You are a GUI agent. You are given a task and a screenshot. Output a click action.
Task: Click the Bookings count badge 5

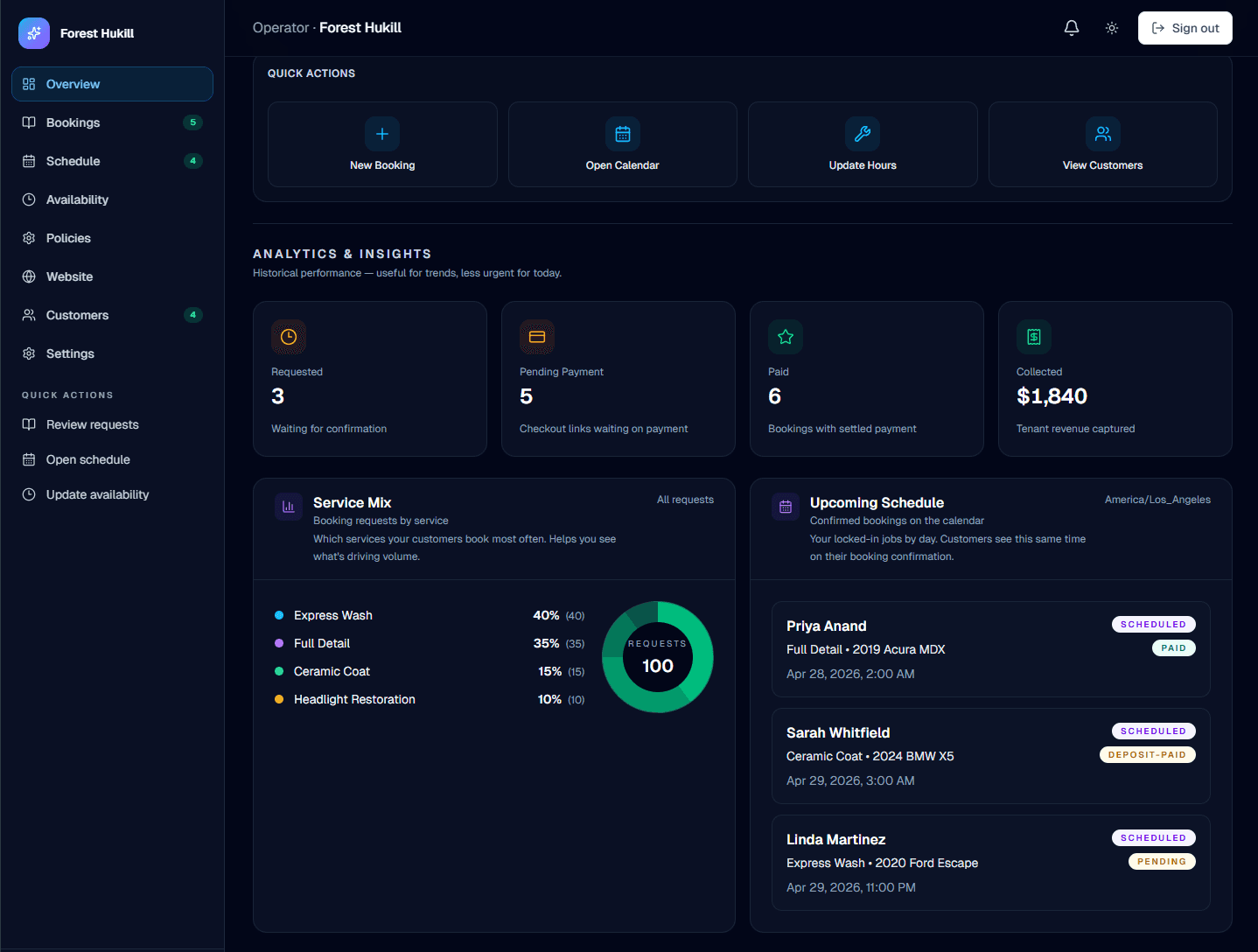point(193,122)
